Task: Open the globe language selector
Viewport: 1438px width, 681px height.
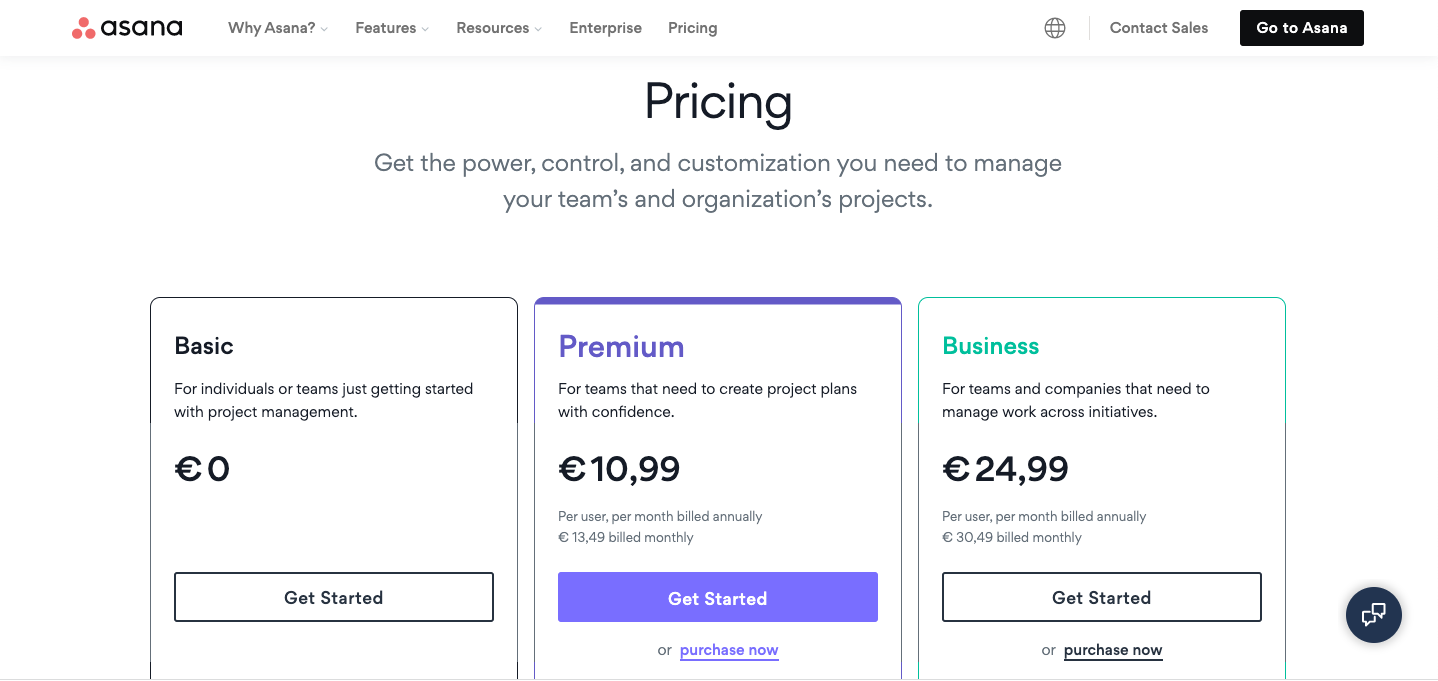Action: [x=1055, y=28]
